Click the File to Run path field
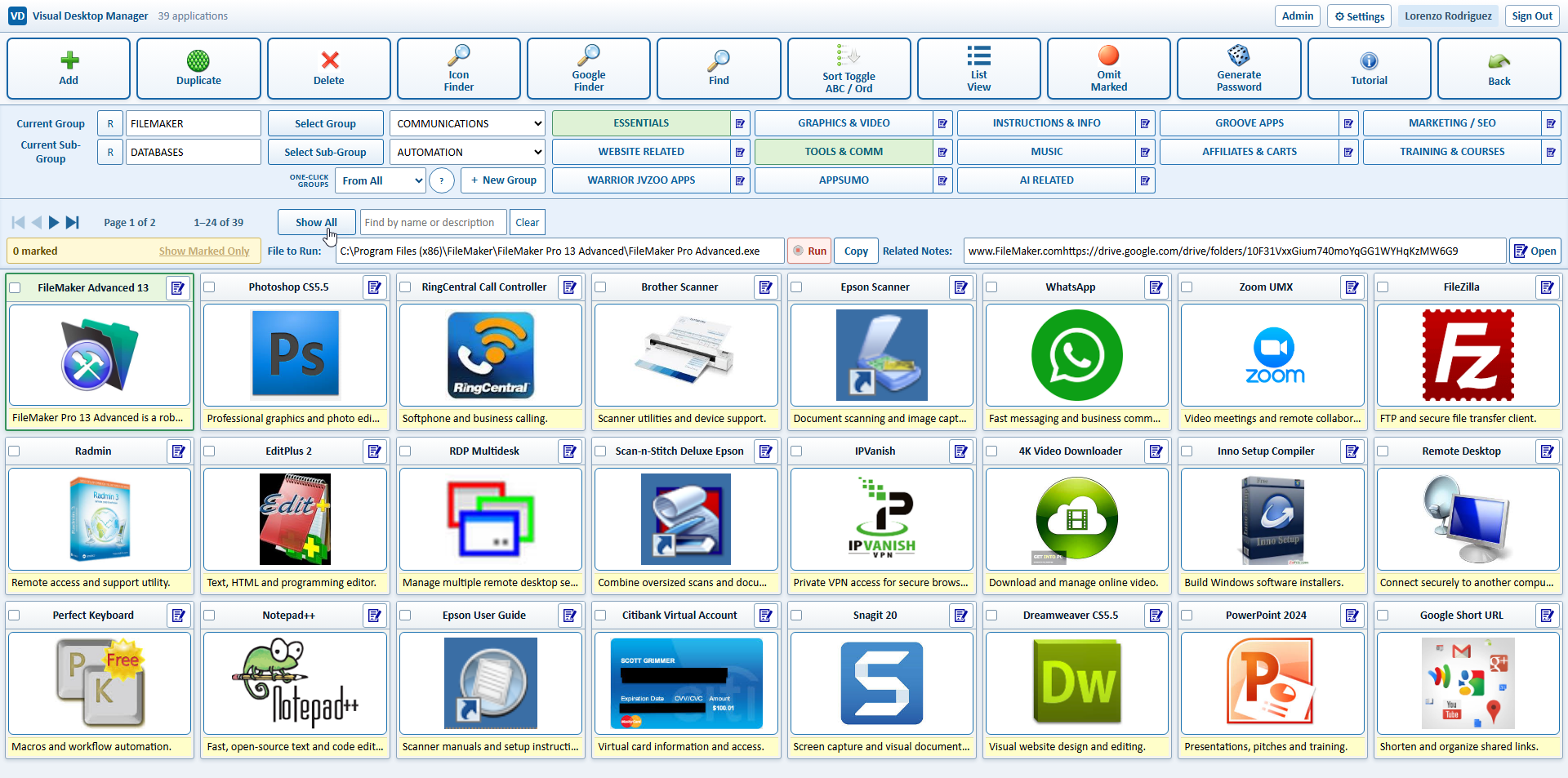The image size is (1568, 778). point(559,251)
